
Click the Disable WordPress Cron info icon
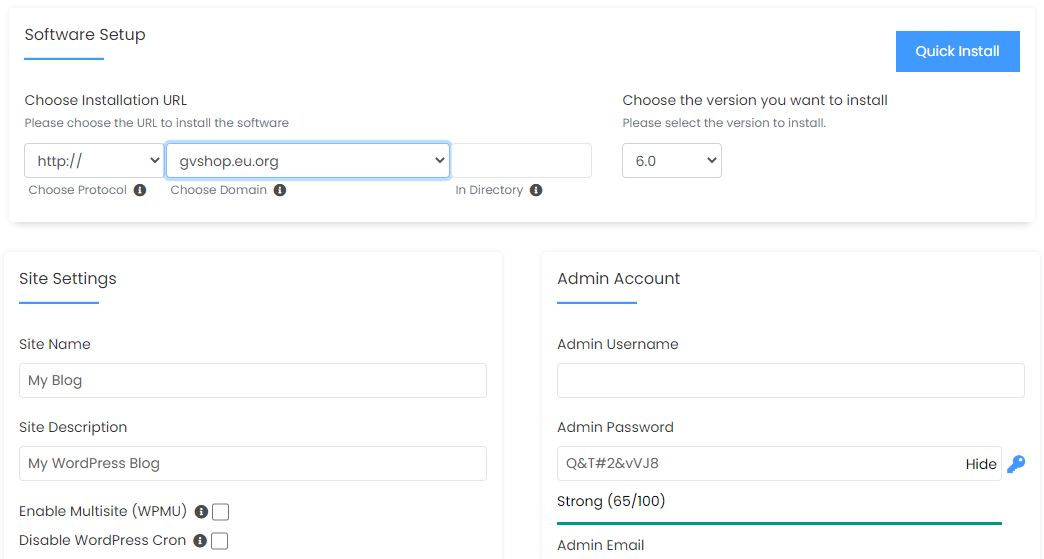click(200, 541)
